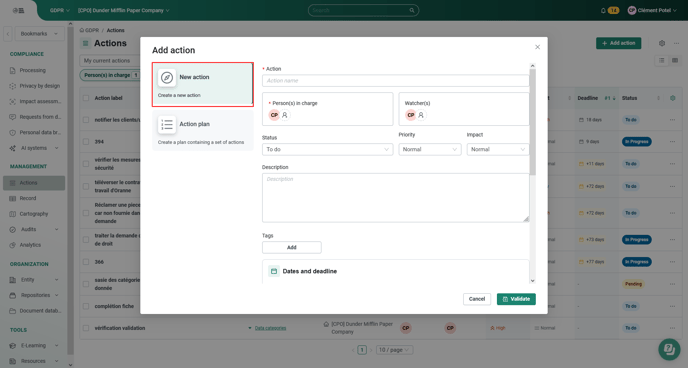Focus the Action name input field
This screenshot has height=368, width=688.
[395, 81]
